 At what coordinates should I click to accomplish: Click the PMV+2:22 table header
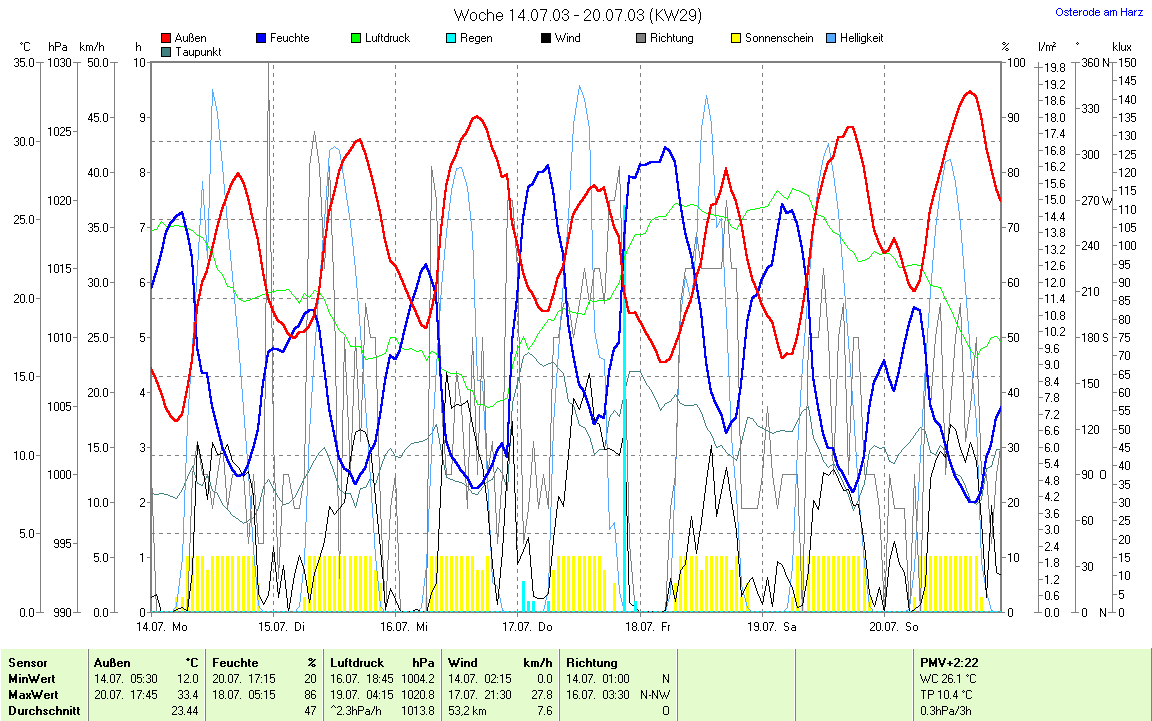tap(951, 663)
